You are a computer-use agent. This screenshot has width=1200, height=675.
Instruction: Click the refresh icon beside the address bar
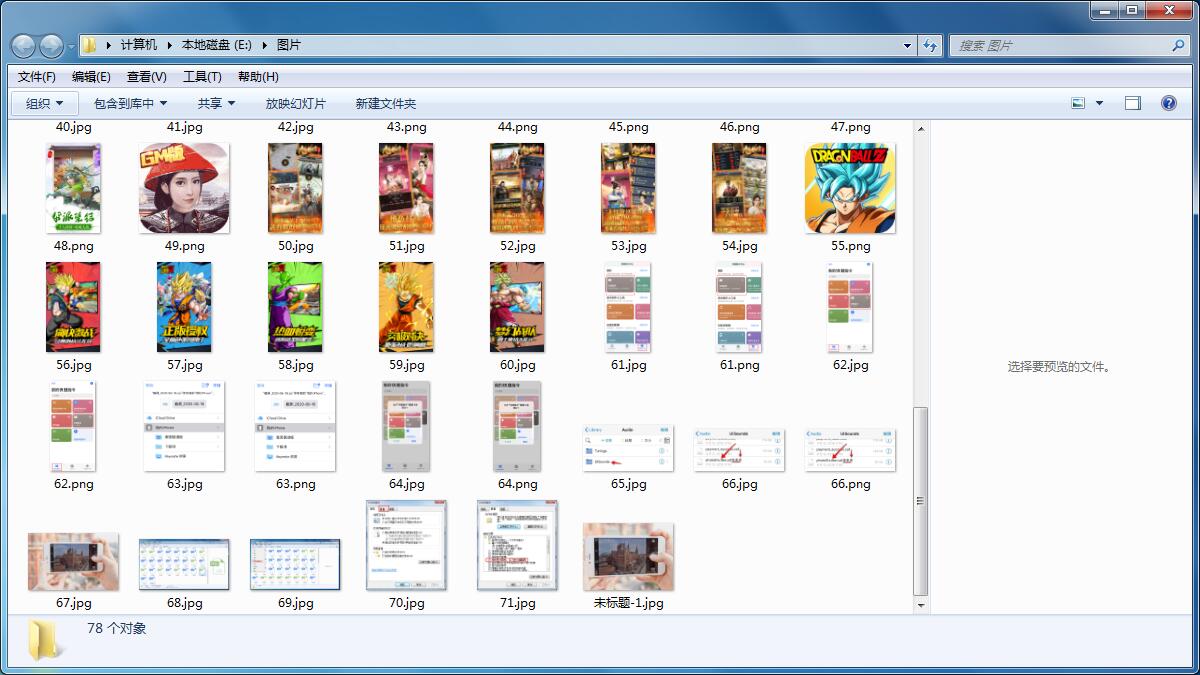point(931,45)
